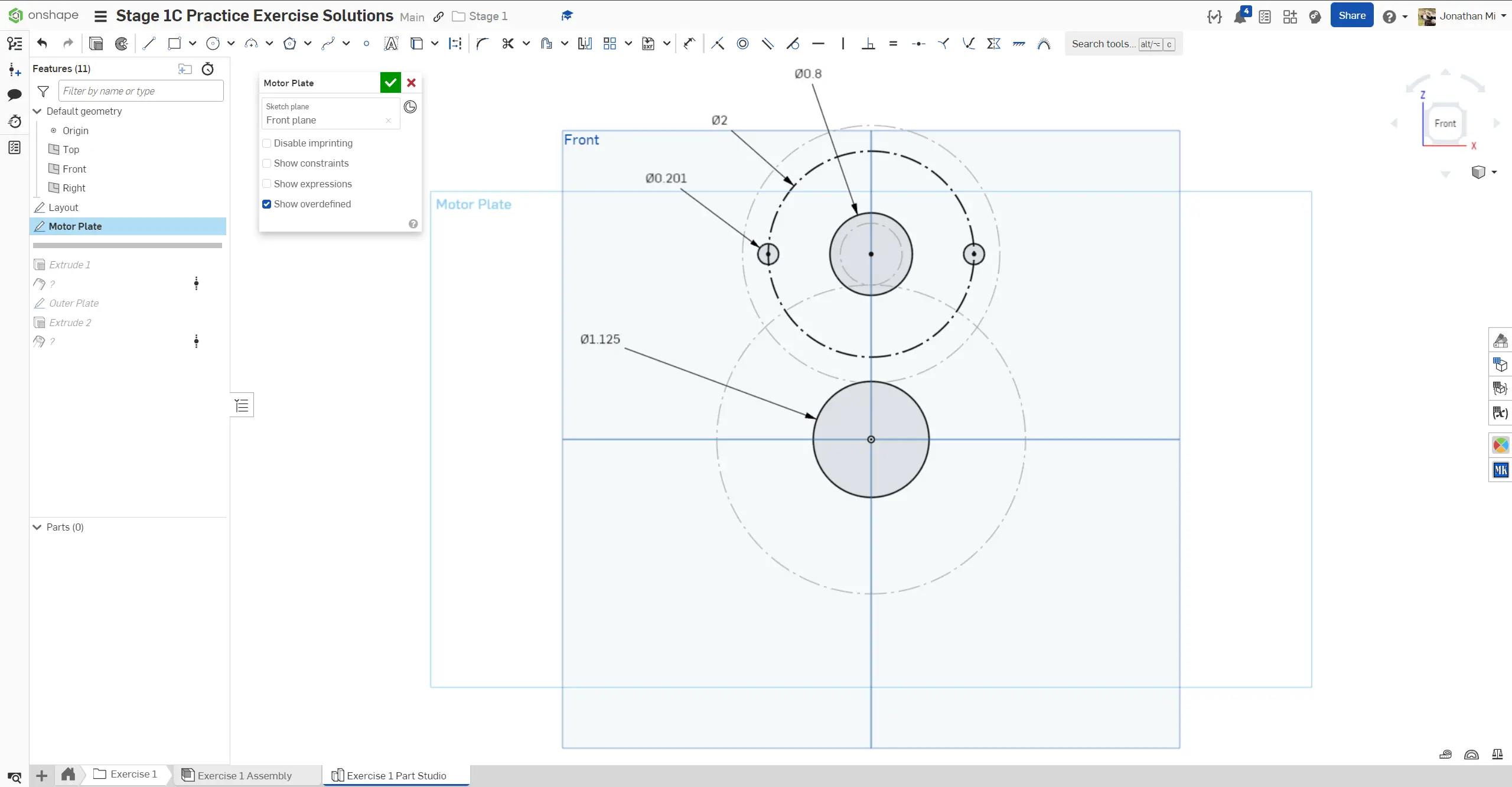Select the Concentric constraint tool

pyautogui.click(x=742, y=43)
